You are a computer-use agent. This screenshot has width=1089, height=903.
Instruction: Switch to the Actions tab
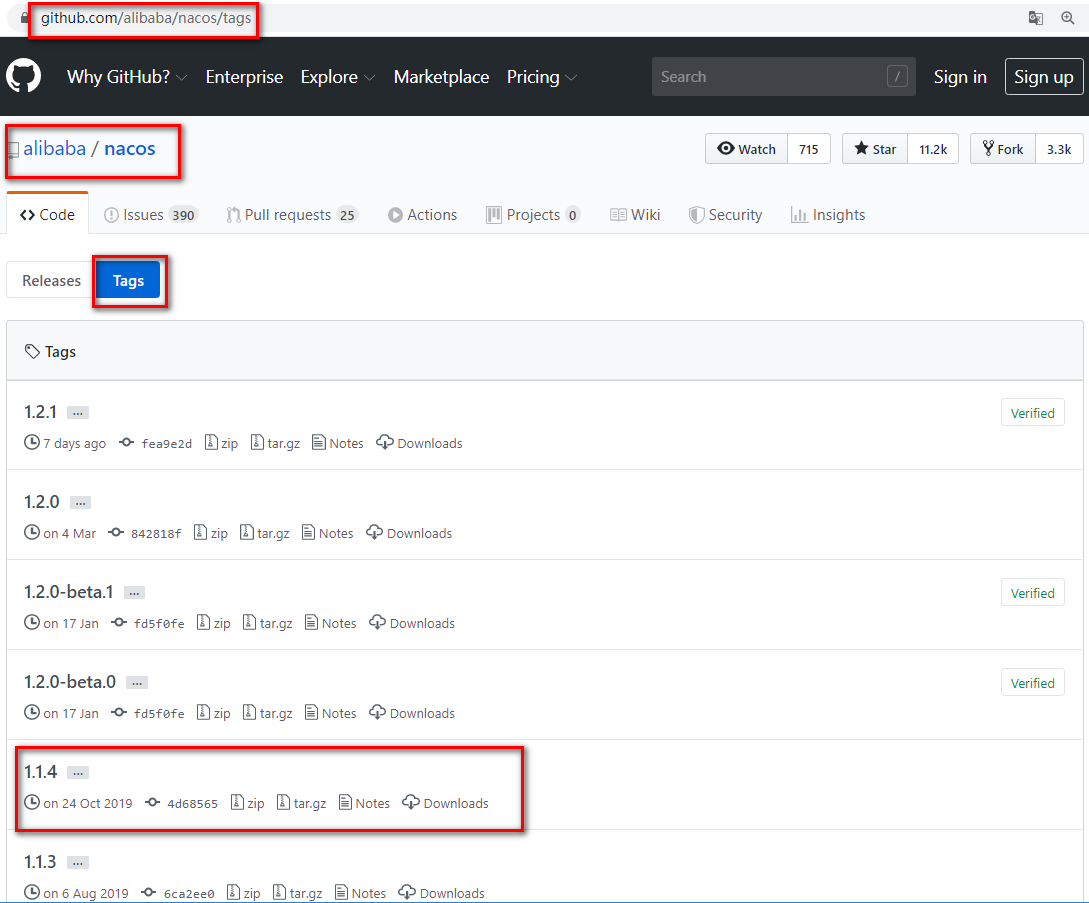(422, 215)
